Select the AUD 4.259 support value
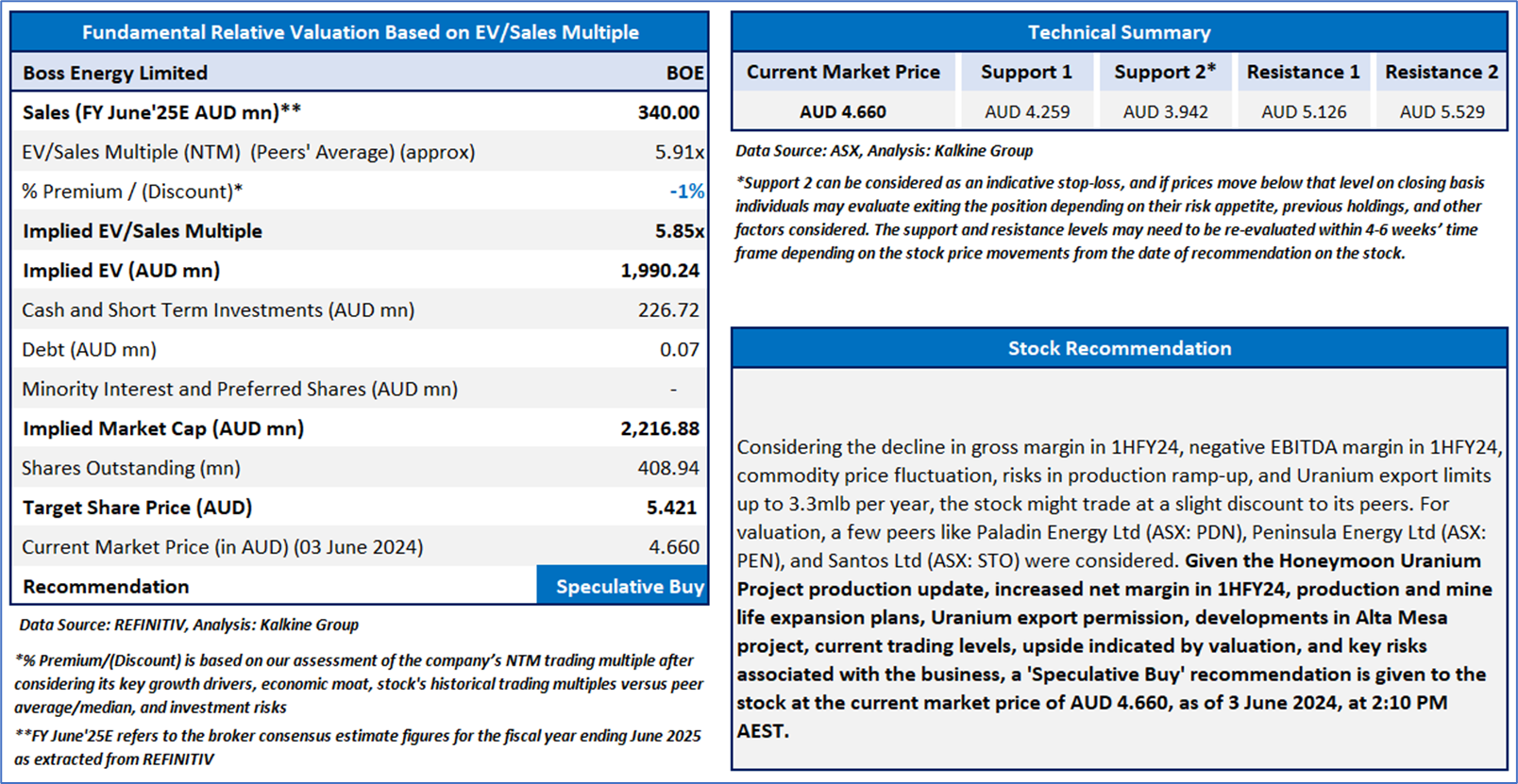Image resolution: width=1518 pixels, height=784 pixels. (x=1027, y=111)
